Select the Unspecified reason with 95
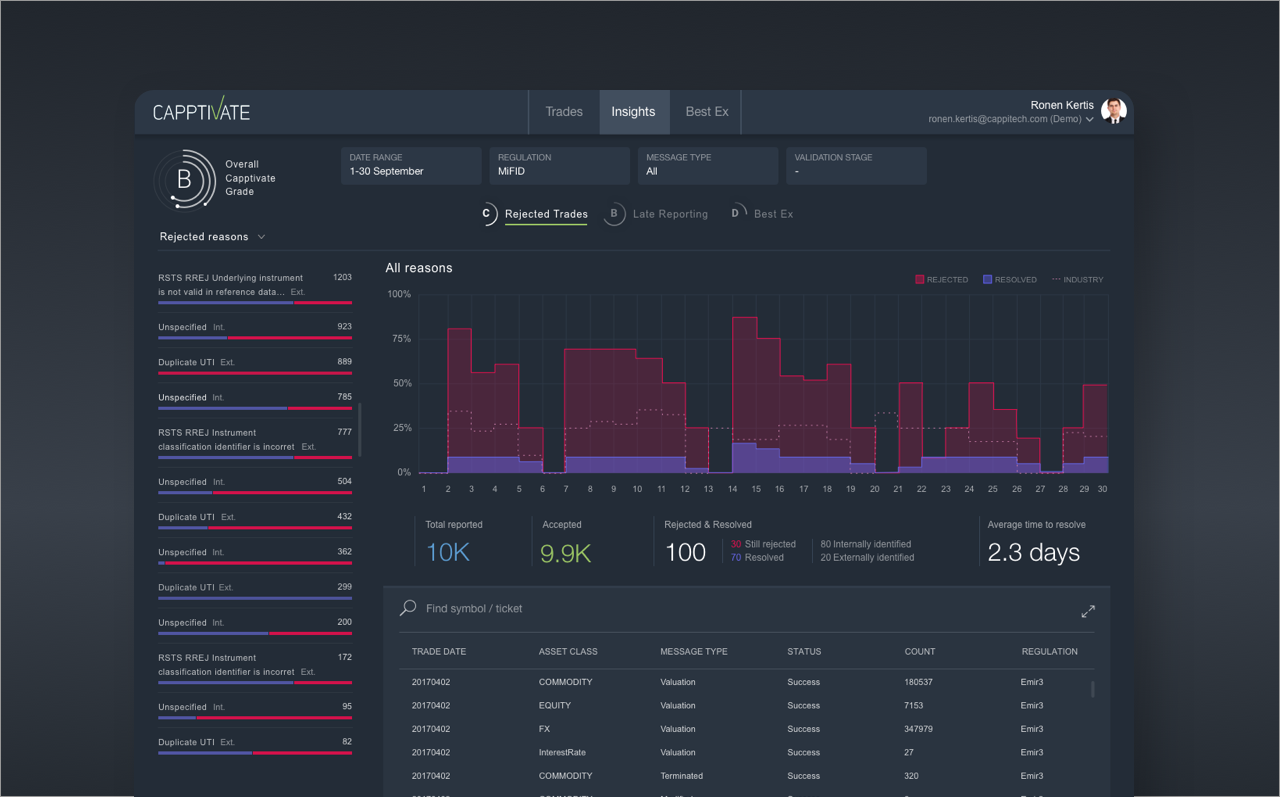This screenshot has height=797, width=1280. click(x=255, y=710)
